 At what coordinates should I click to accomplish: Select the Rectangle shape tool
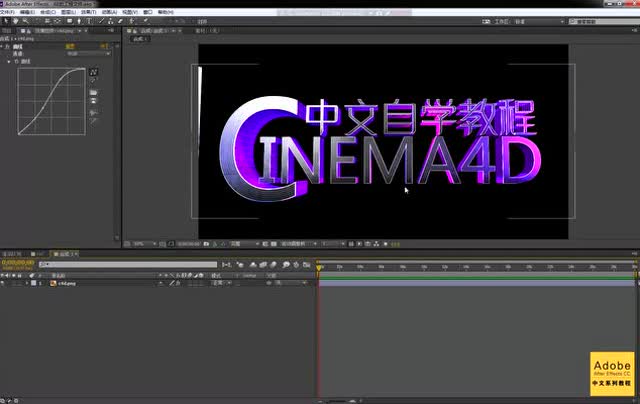click(x=70, y=21)
